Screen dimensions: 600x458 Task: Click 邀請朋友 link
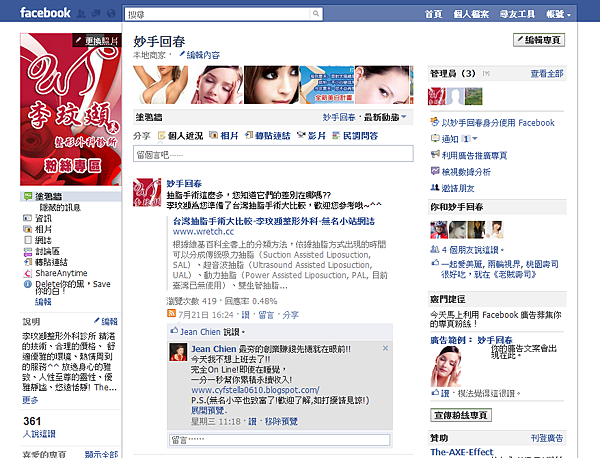pos(458,188)
